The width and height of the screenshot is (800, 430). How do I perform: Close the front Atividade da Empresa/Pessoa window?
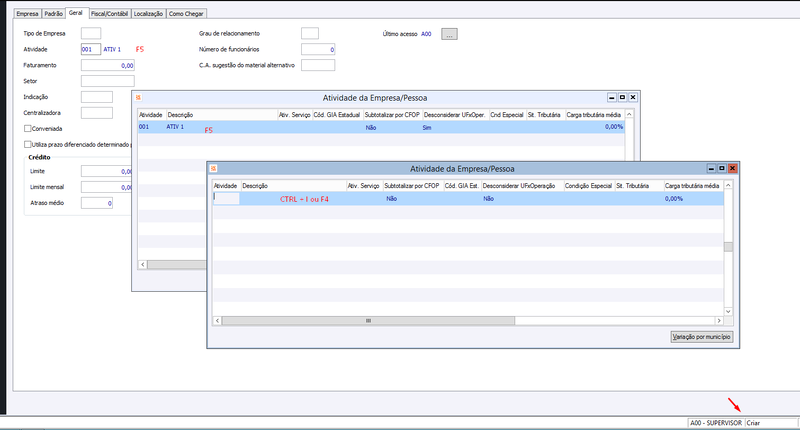pos(732,168)
